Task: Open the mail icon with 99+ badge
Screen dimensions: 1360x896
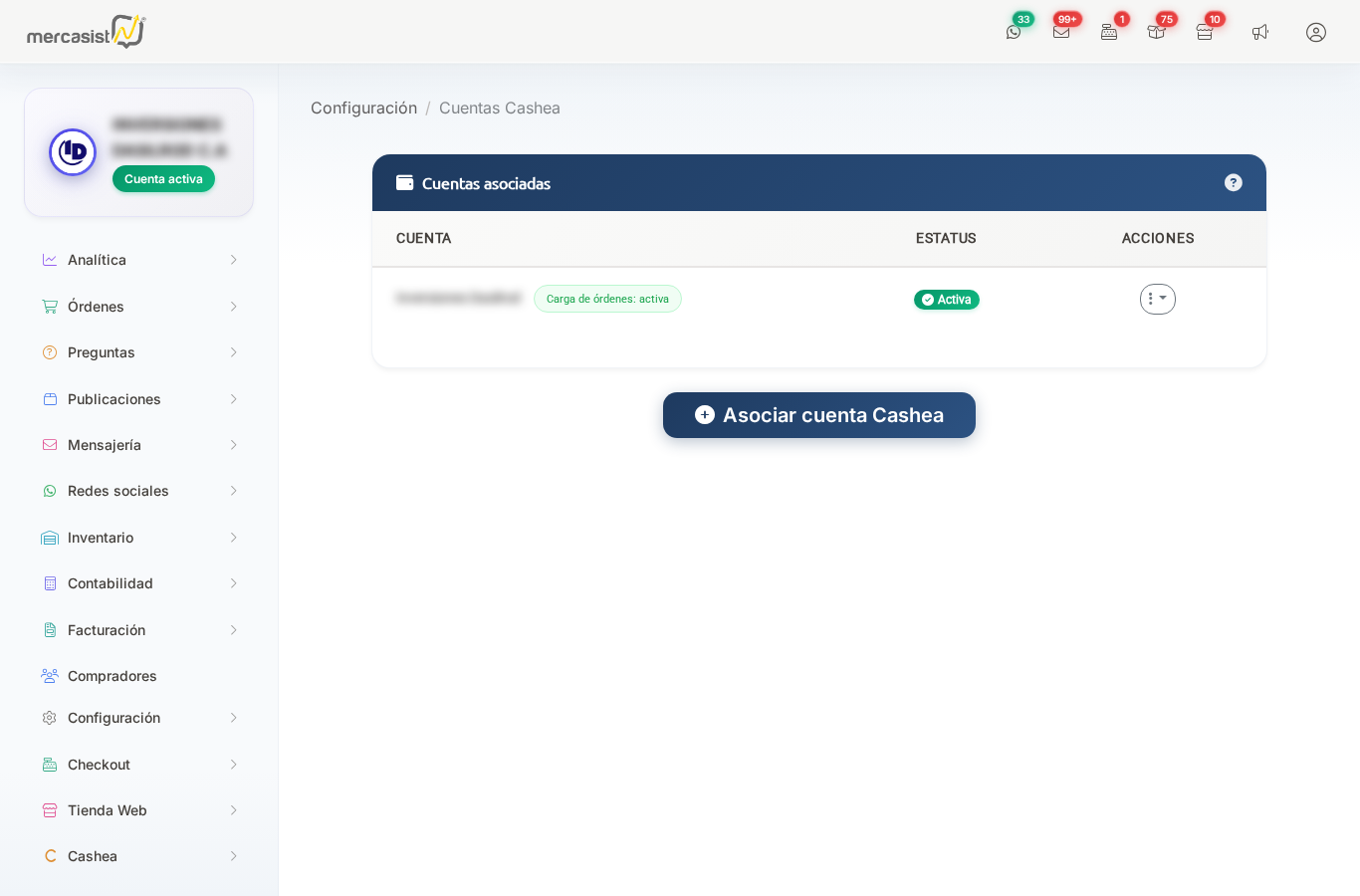Action: click(1061, 32)
